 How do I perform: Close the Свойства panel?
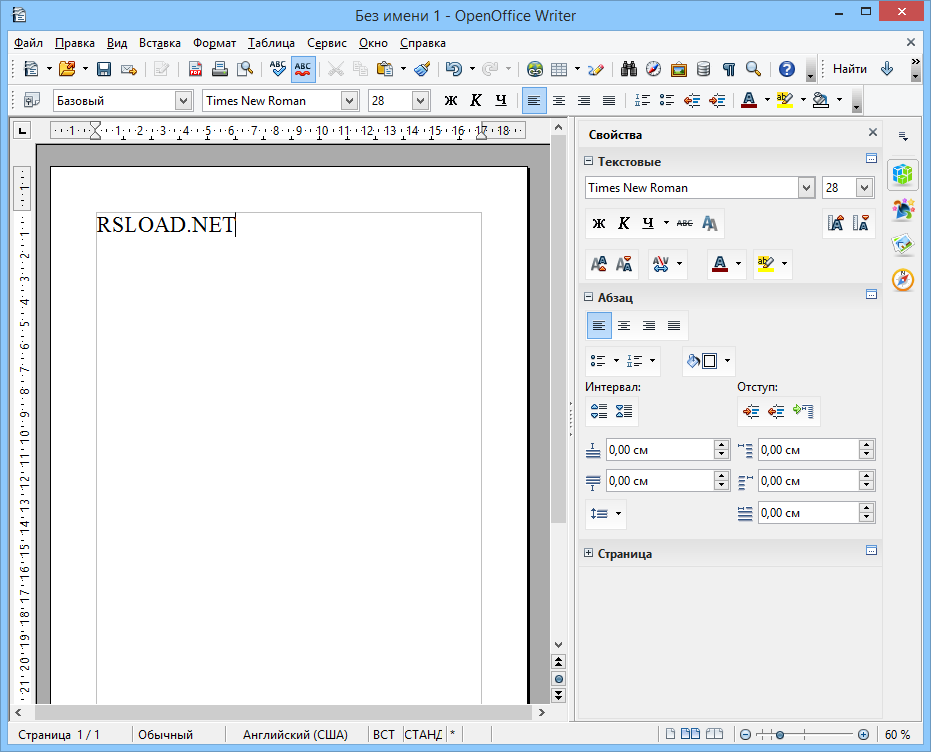[x=872, y=131]
